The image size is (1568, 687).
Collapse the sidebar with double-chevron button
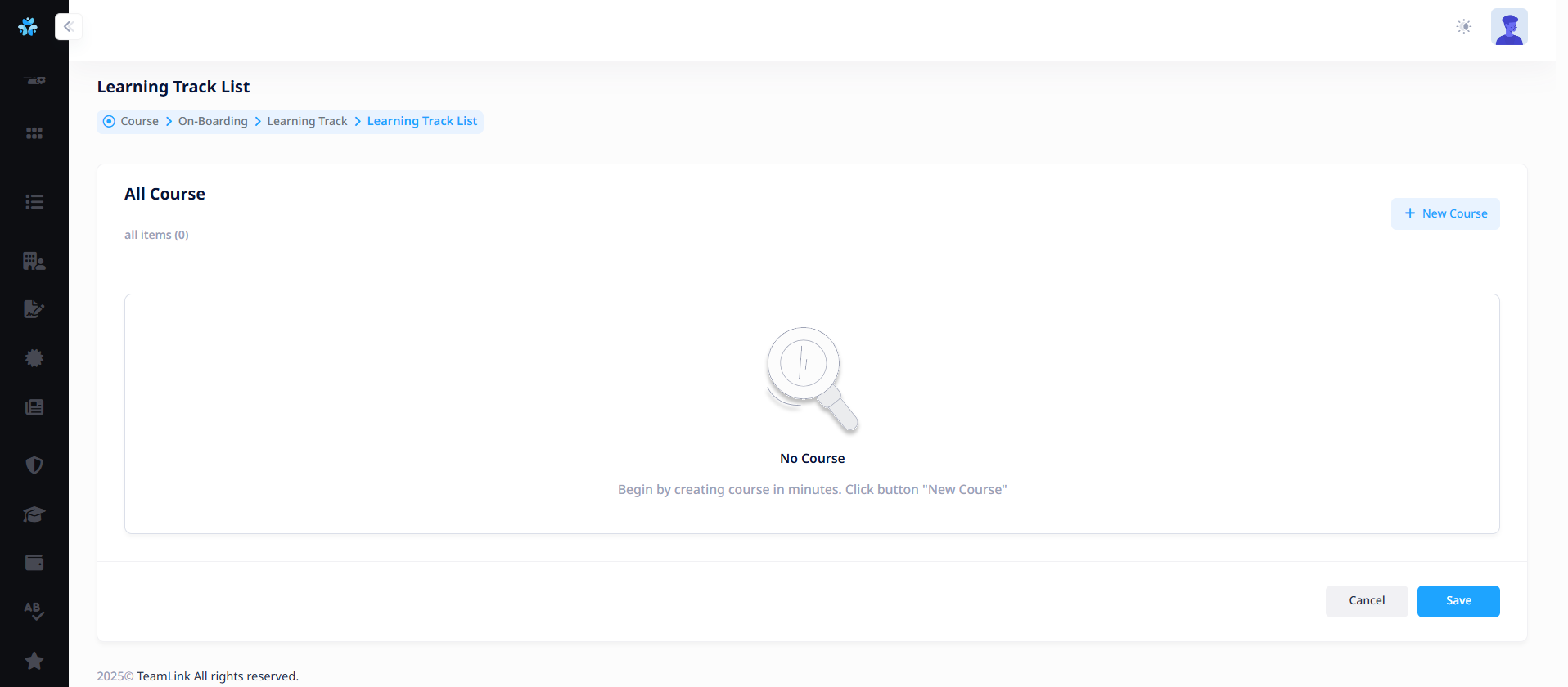69,27
